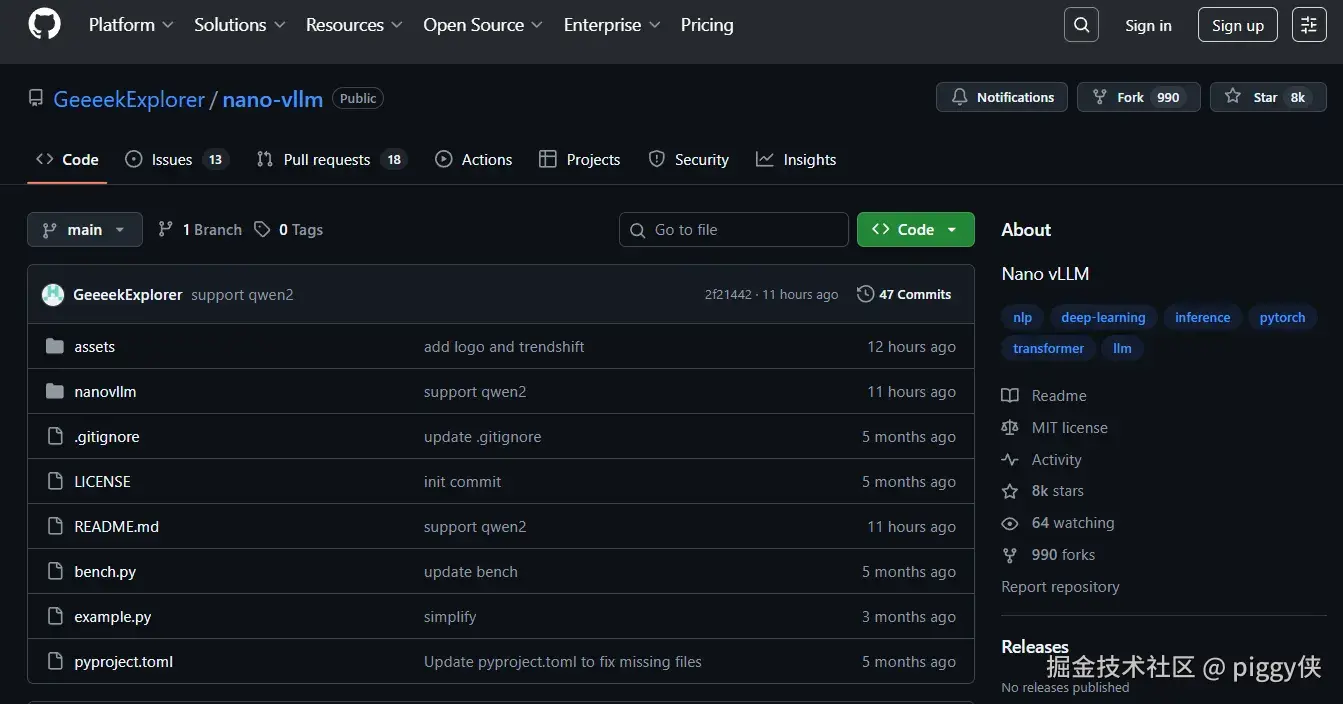Viewport: 1343px width, 704px height.
Task: Click the 'update bench' commit message
Action: point(471,572)
